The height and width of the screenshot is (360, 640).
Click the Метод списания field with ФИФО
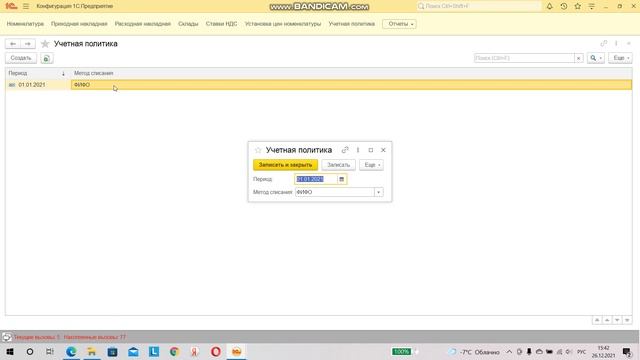pos(334,192)
